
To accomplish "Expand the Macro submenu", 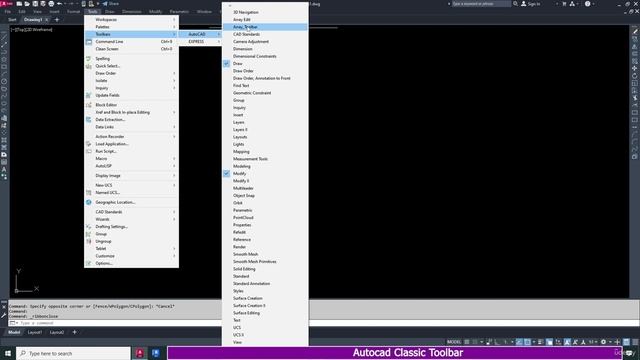I will (x=131, y=158).
